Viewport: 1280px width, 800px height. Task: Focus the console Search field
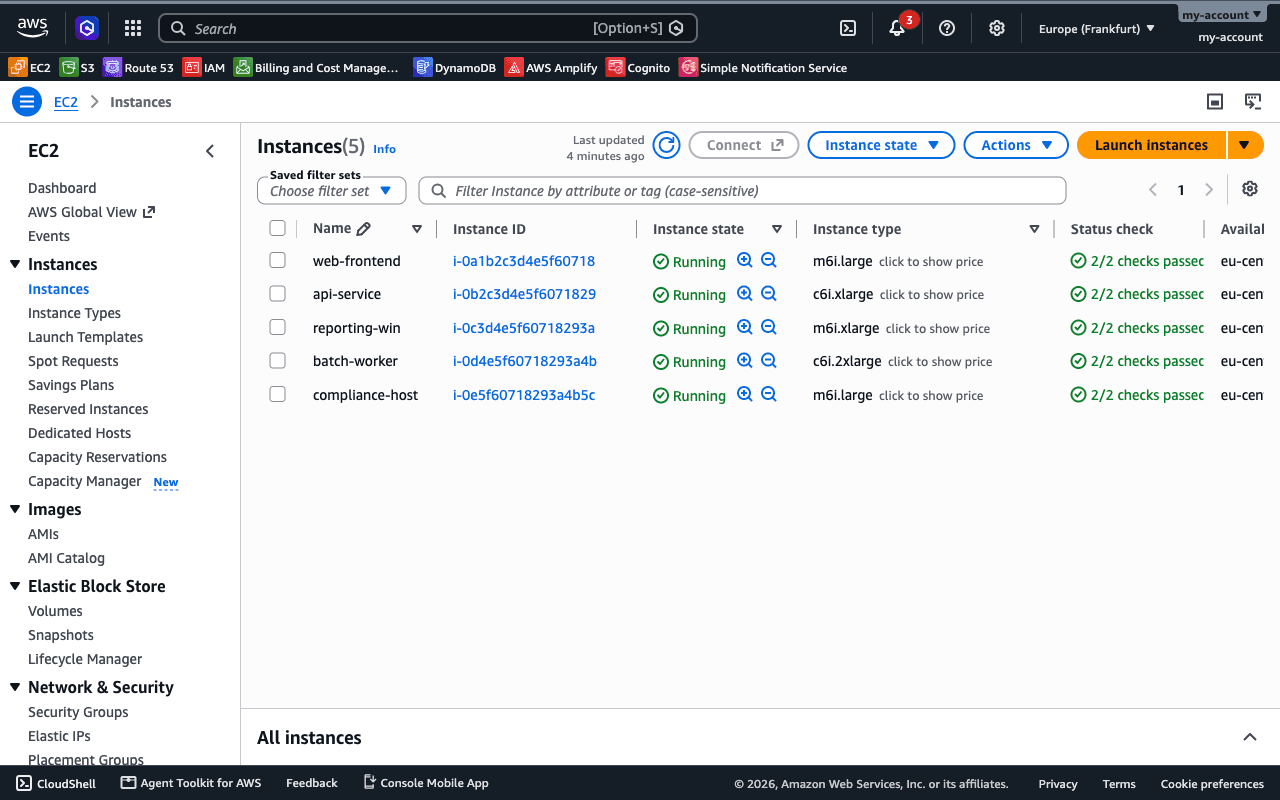click(x=428, y=28)
